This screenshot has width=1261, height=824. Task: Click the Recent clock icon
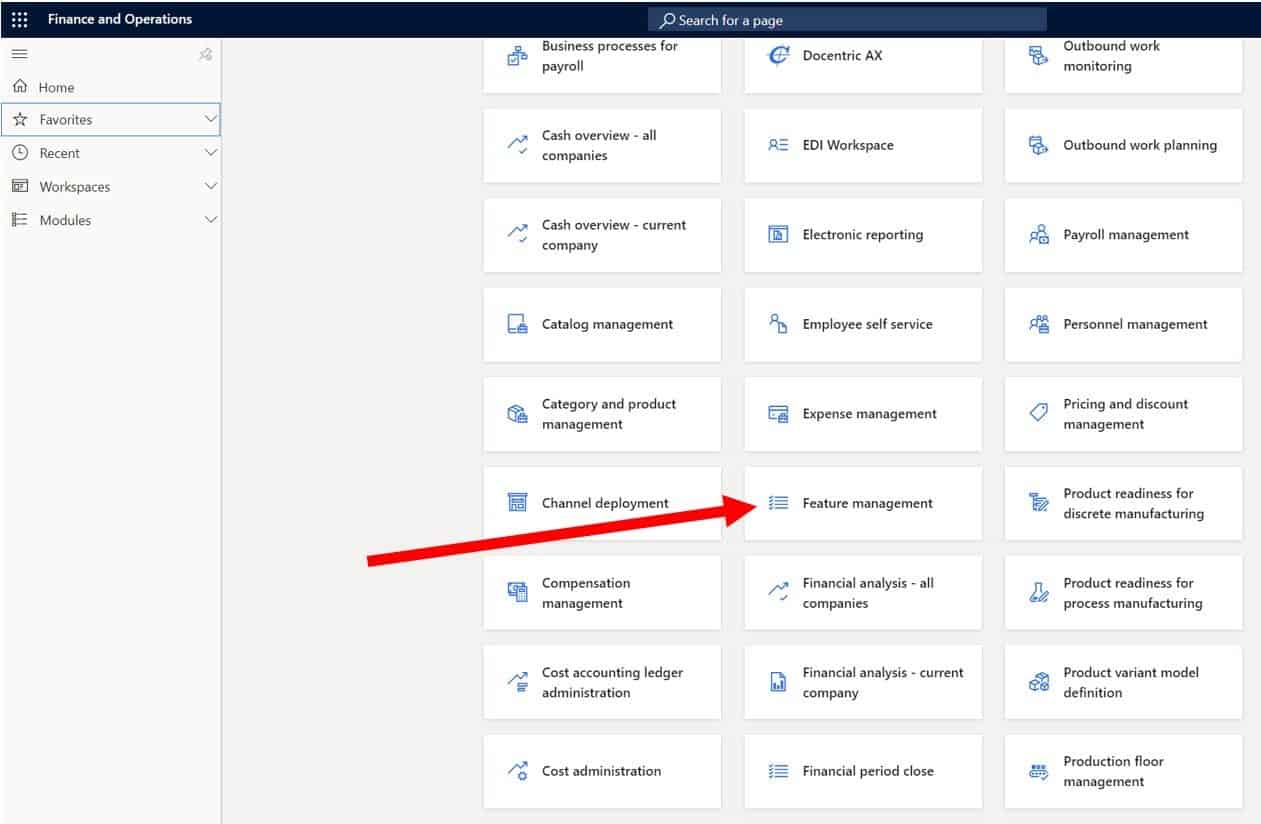[20, 153]
